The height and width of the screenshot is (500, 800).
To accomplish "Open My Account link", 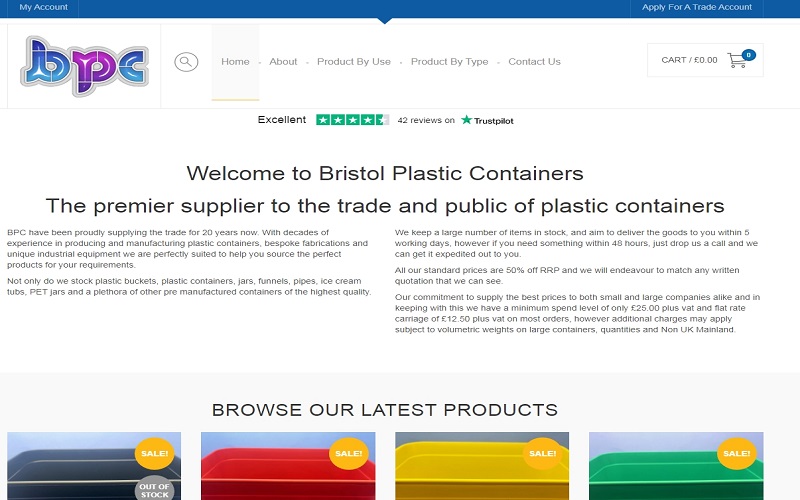I will pos(43,7).
